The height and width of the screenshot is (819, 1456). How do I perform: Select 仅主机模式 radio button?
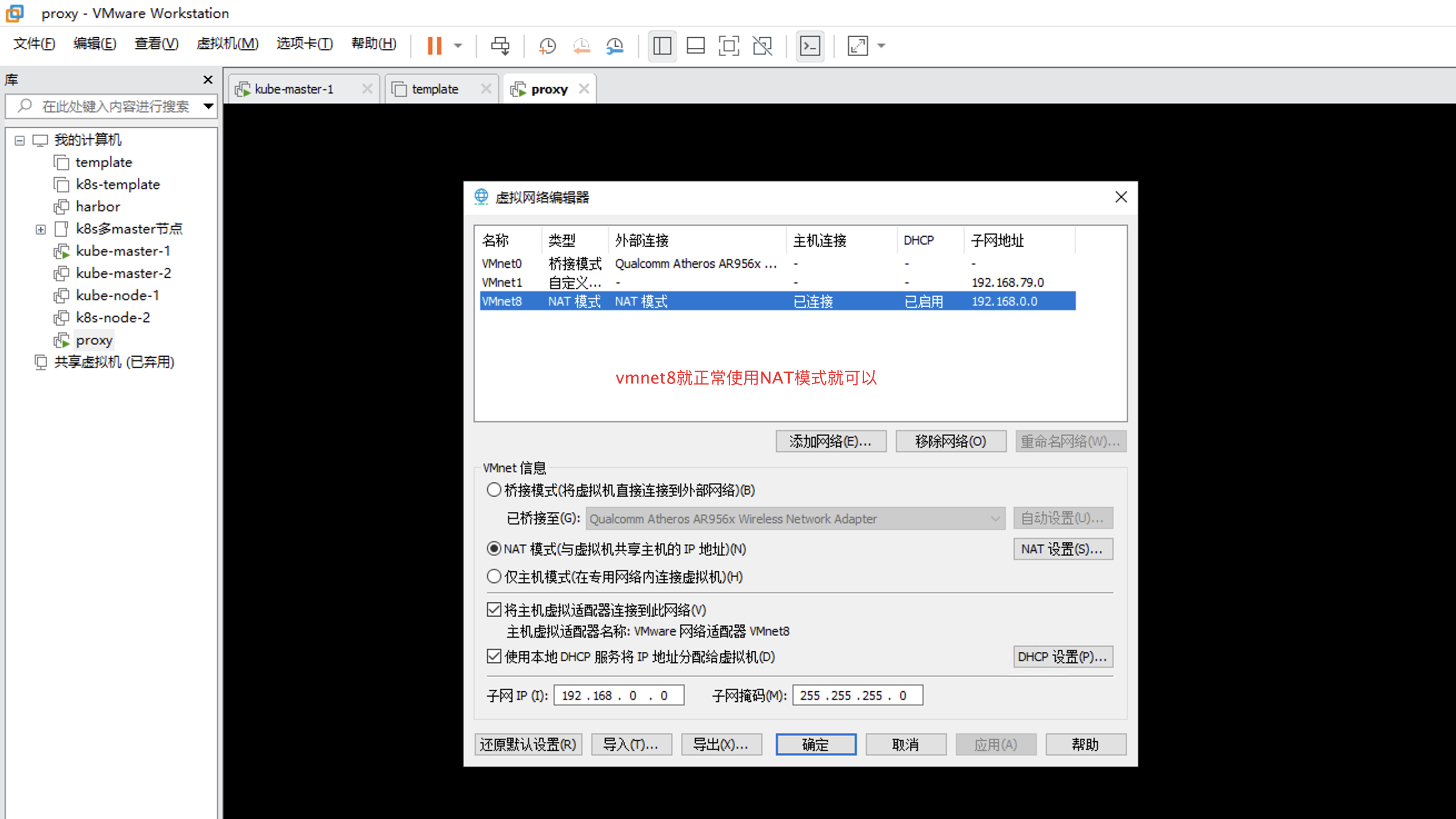494,577
